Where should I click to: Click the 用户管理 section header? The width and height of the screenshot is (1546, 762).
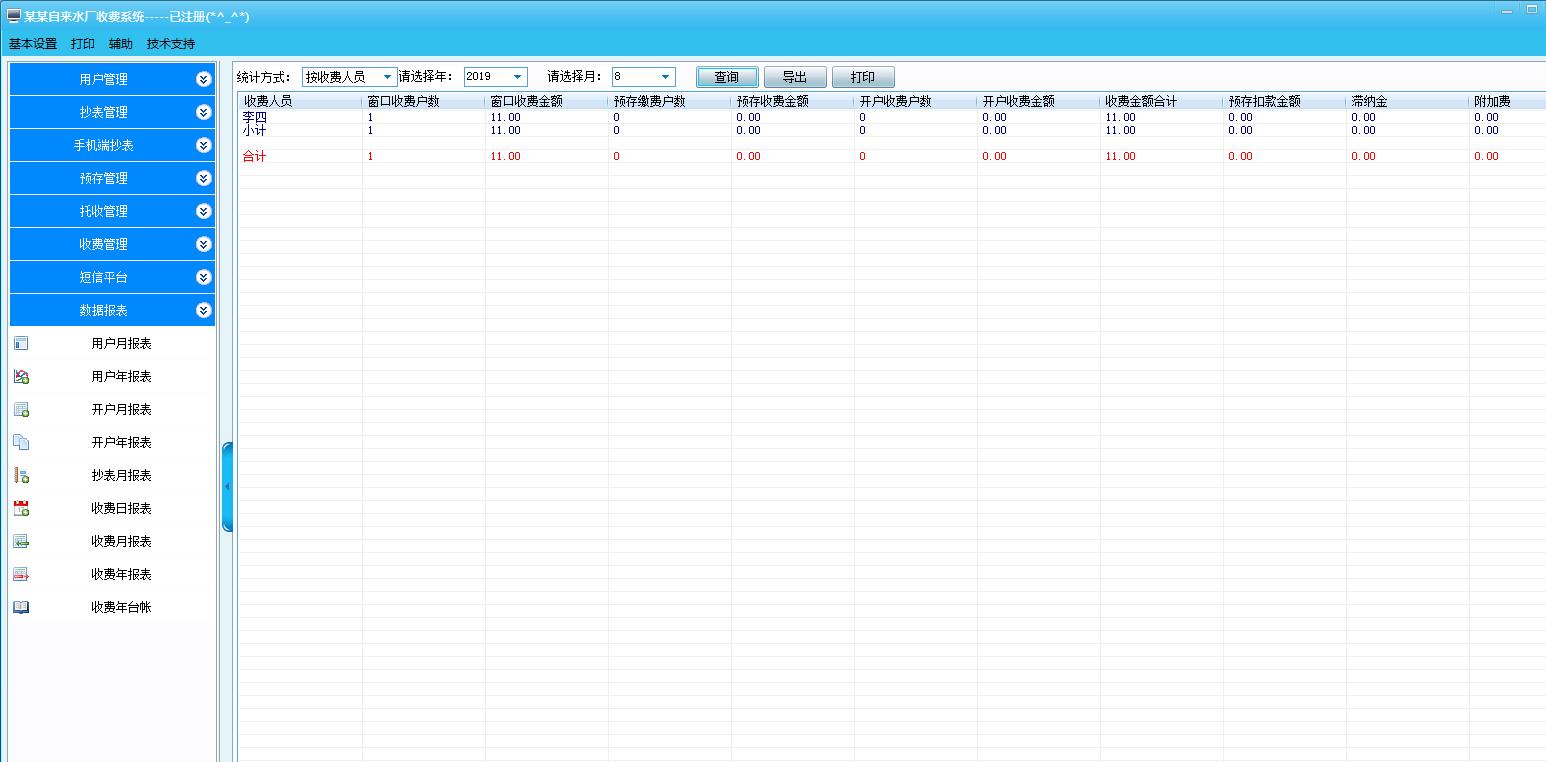coord(112,79)
